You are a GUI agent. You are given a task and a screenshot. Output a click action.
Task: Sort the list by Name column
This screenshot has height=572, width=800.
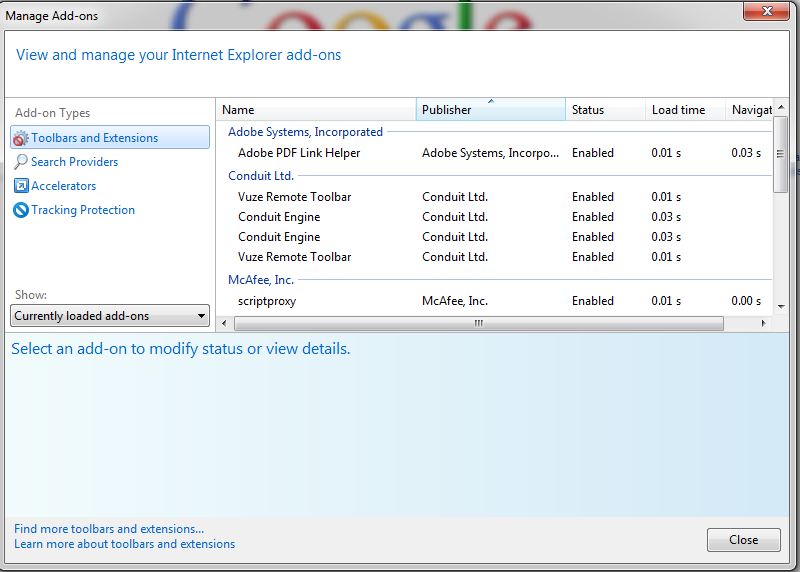point(316,110)
